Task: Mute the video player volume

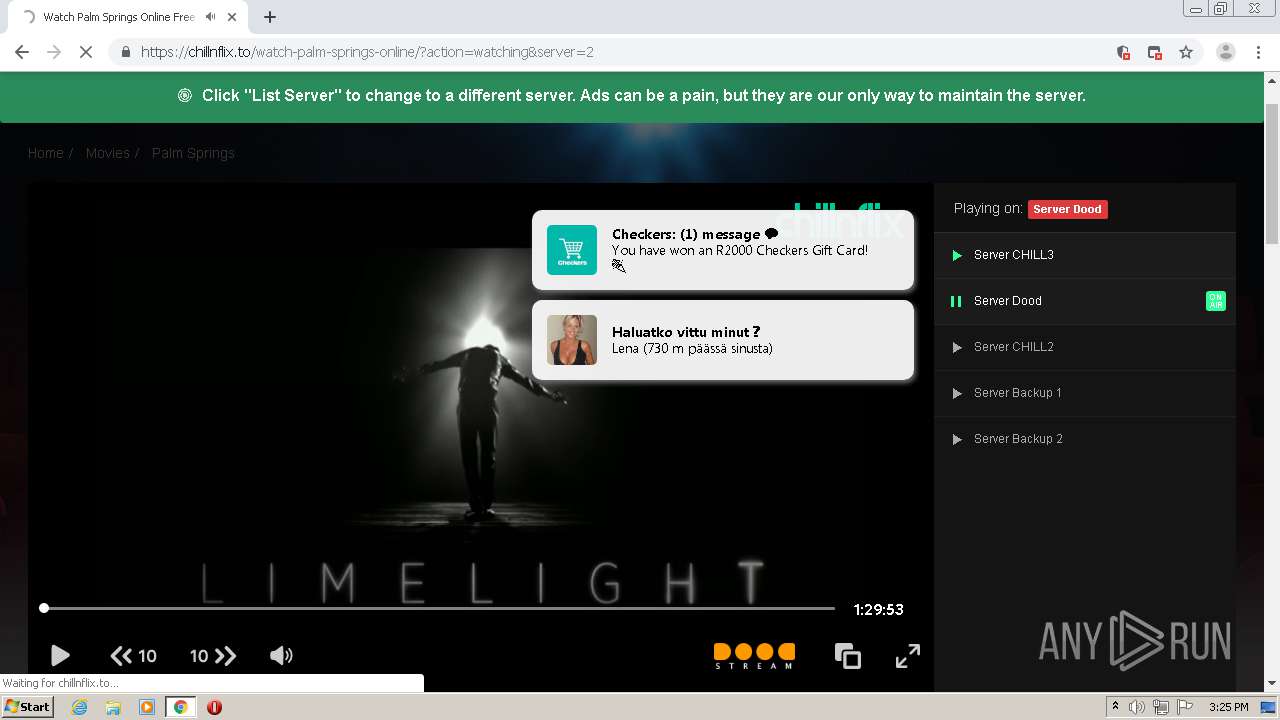Action: [x=281, y=656]
